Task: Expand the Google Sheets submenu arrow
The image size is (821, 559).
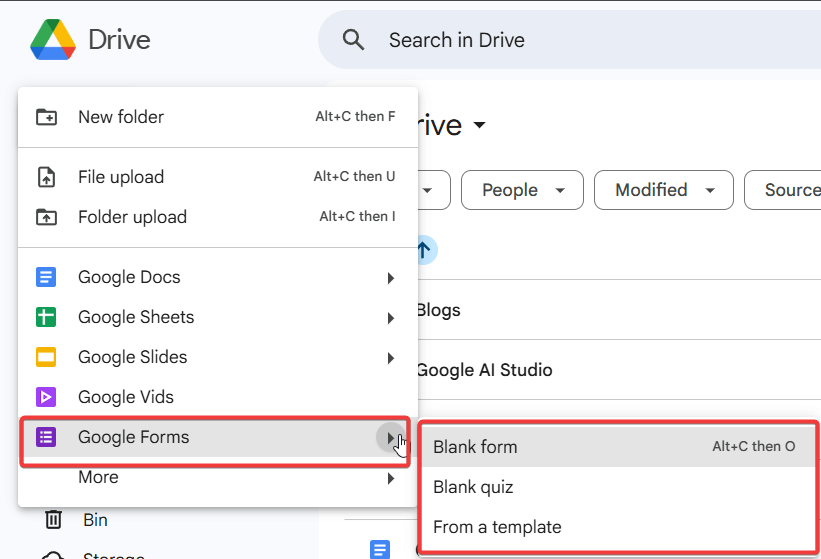Action: 391,318
